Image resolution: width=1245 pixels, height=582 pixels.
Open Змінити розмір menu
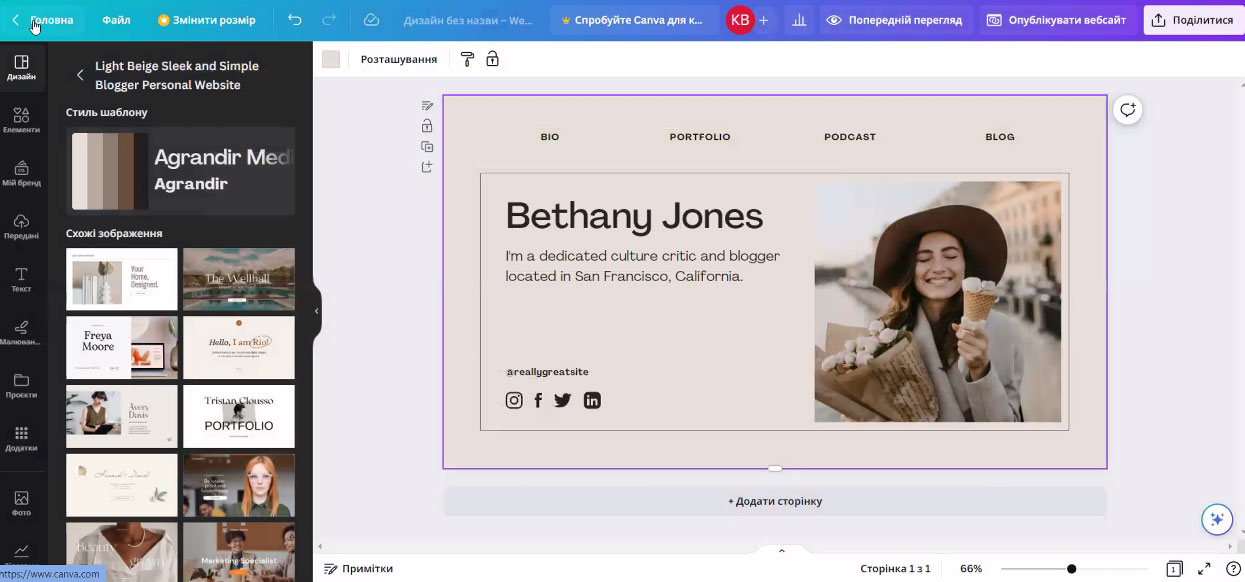pos(207,20)
